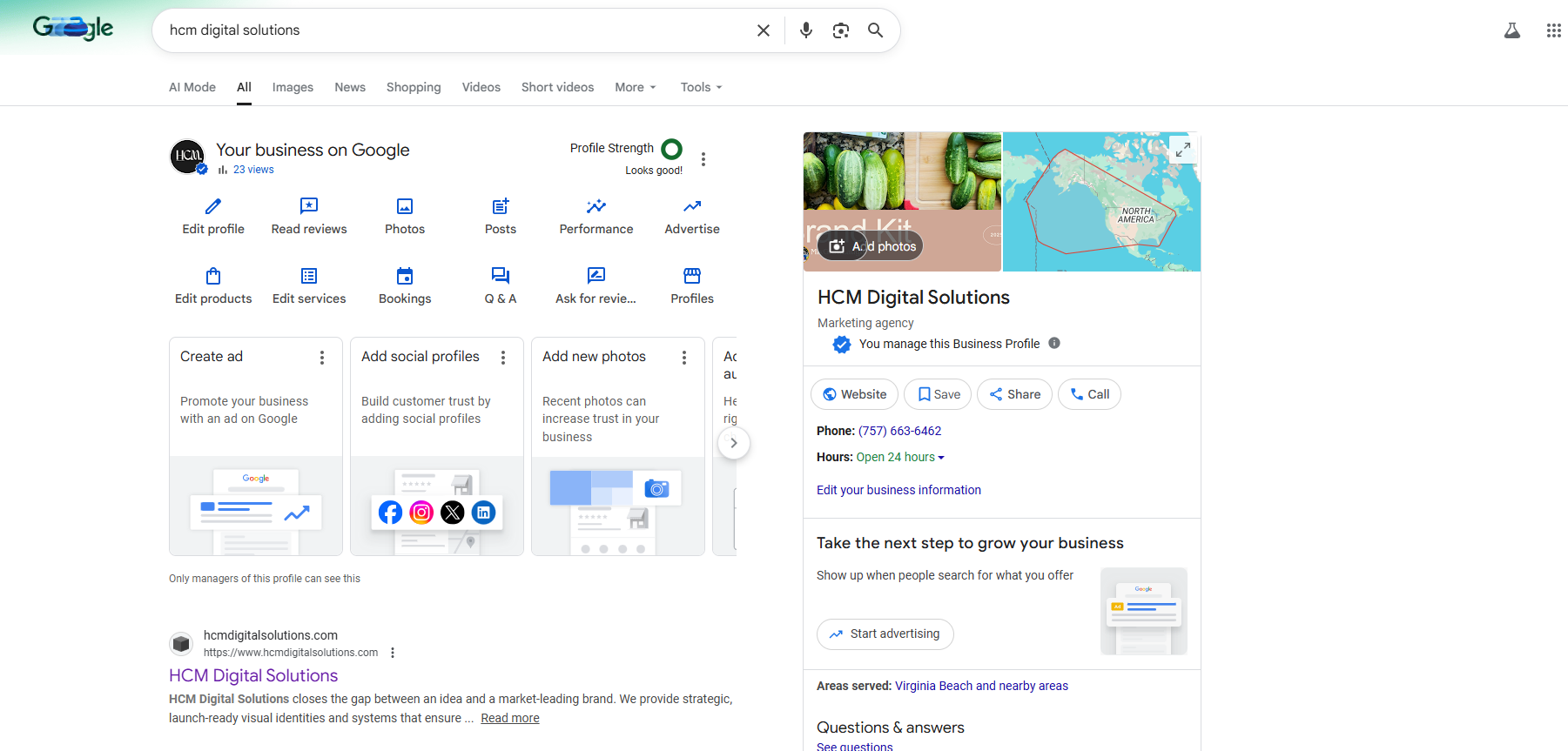Switch to Images tab
Viewport: 1568px width, 751px height.
(293, 87)
